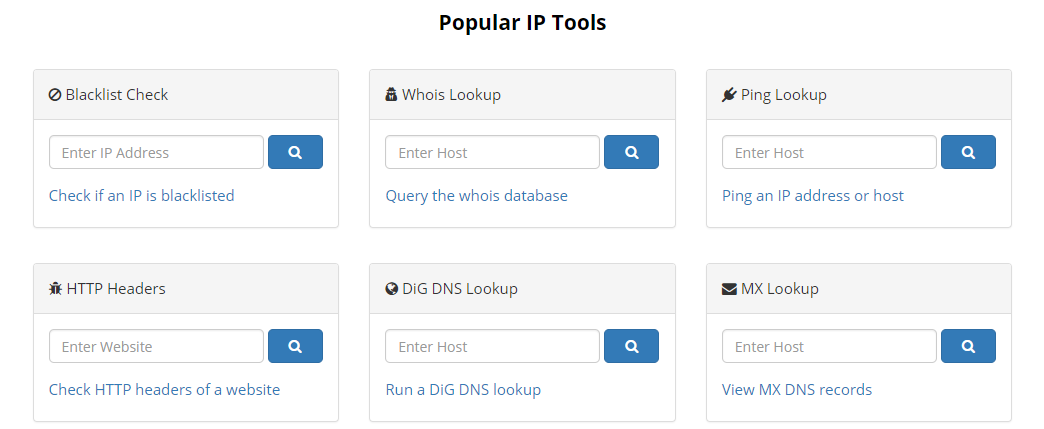Click the DiG DNS Lookup globe icon

coord(392,288)
